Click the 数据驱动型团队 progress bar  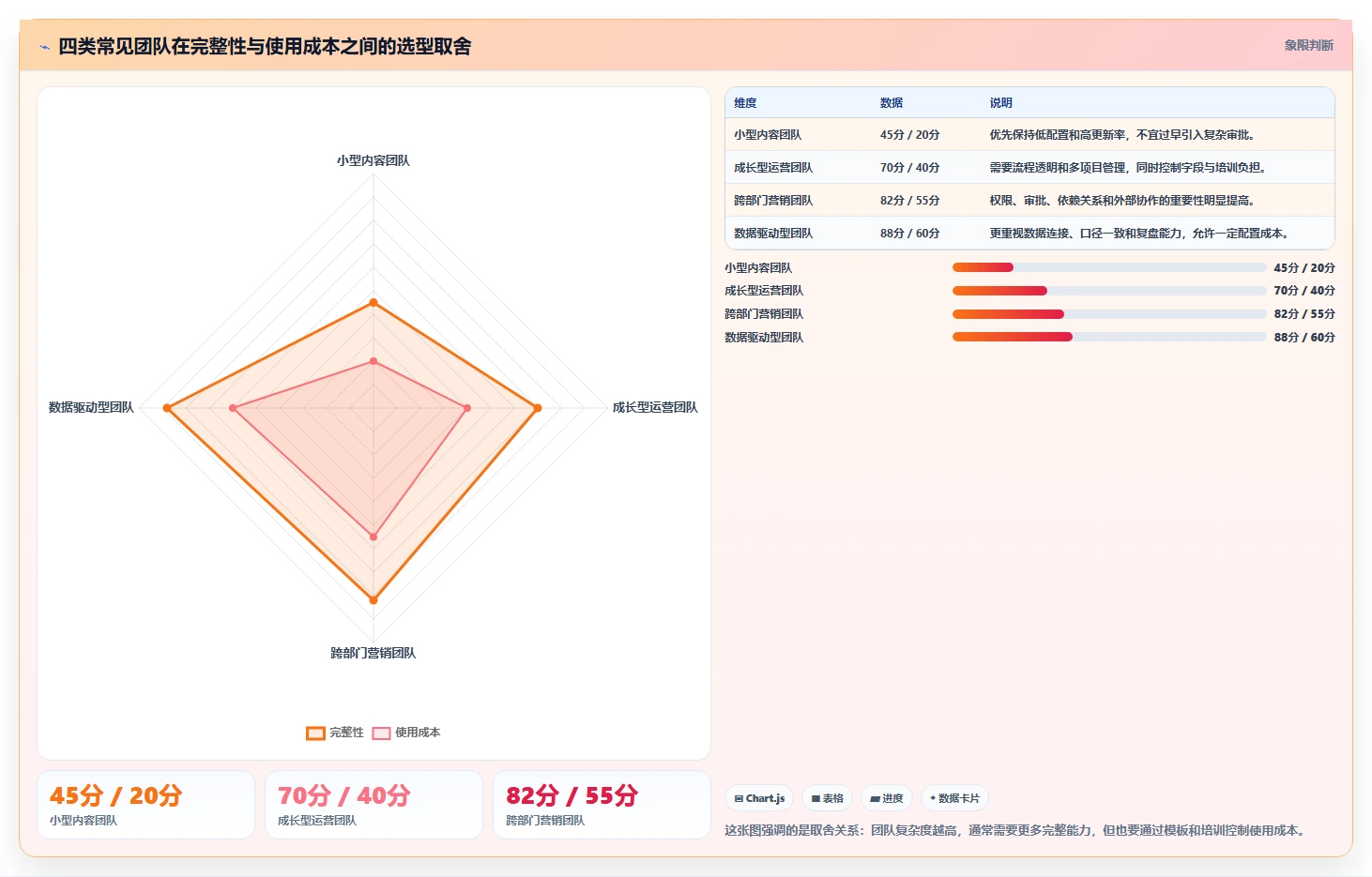coord(1109,337)
